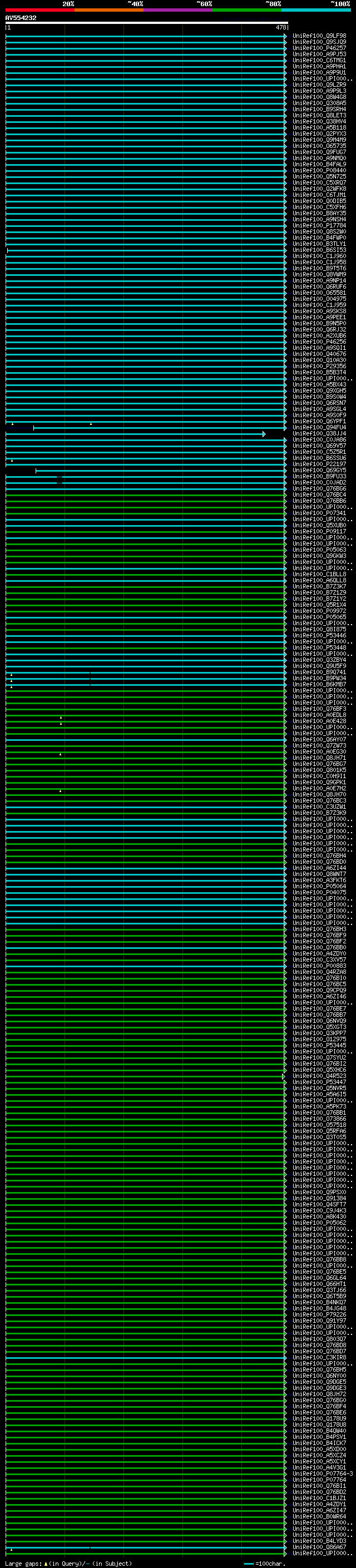This screenshot has width=356, height=1568.
Task: Click arrowhead ending the UniRef100_Q38JJ4 alignment bar
Action: coord(264,434)
